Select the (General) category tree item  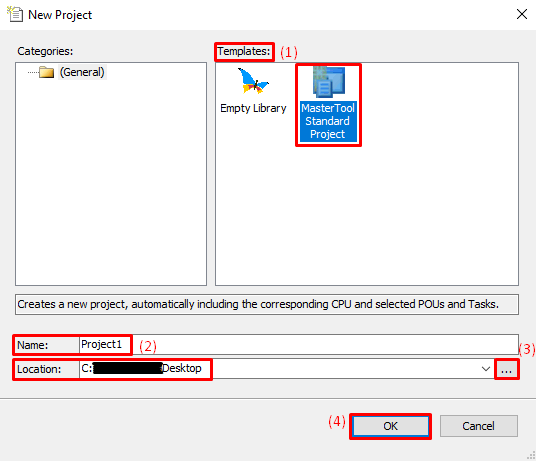(x=82, y=72)
